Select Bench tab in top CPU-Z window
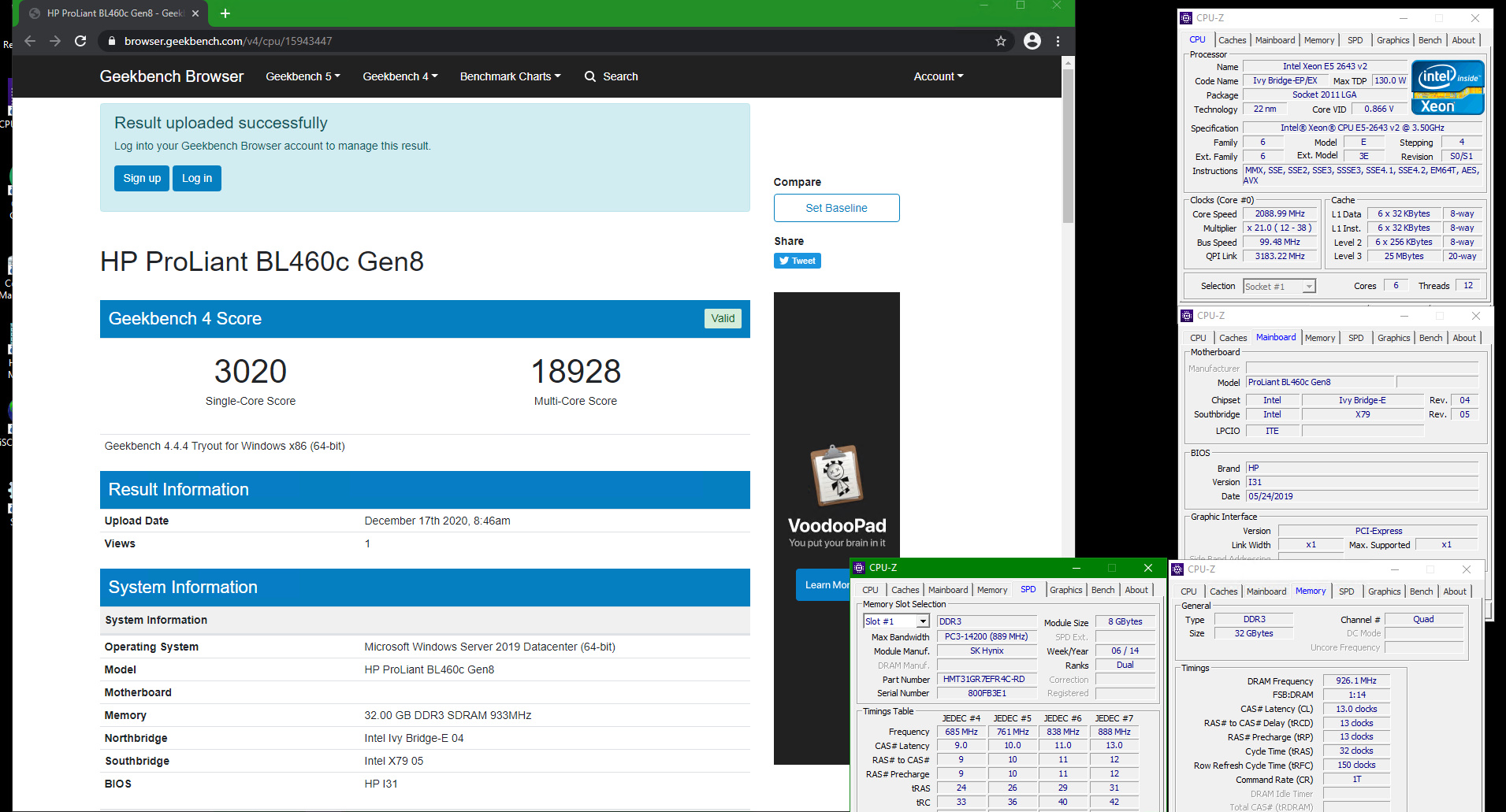 tap(1430, 40)
